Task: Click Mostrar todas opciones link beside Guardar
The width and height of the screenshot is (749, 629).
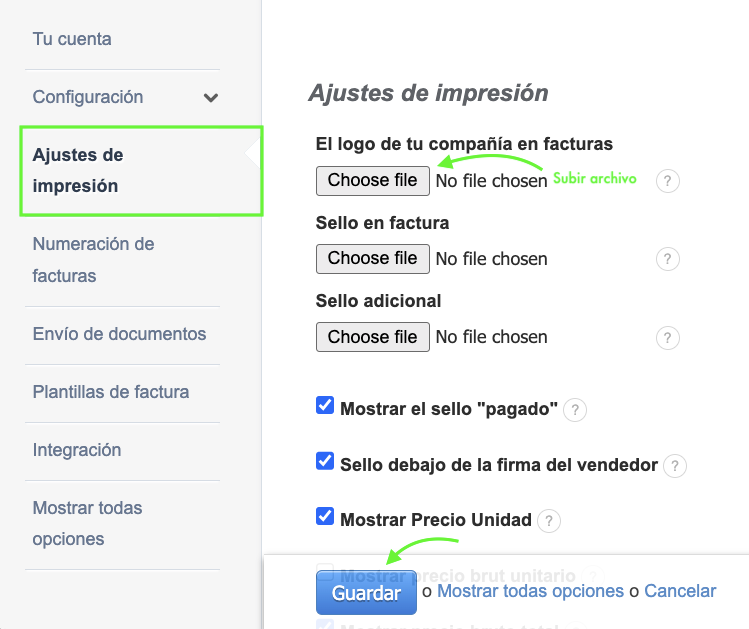Action: (530, 591)
